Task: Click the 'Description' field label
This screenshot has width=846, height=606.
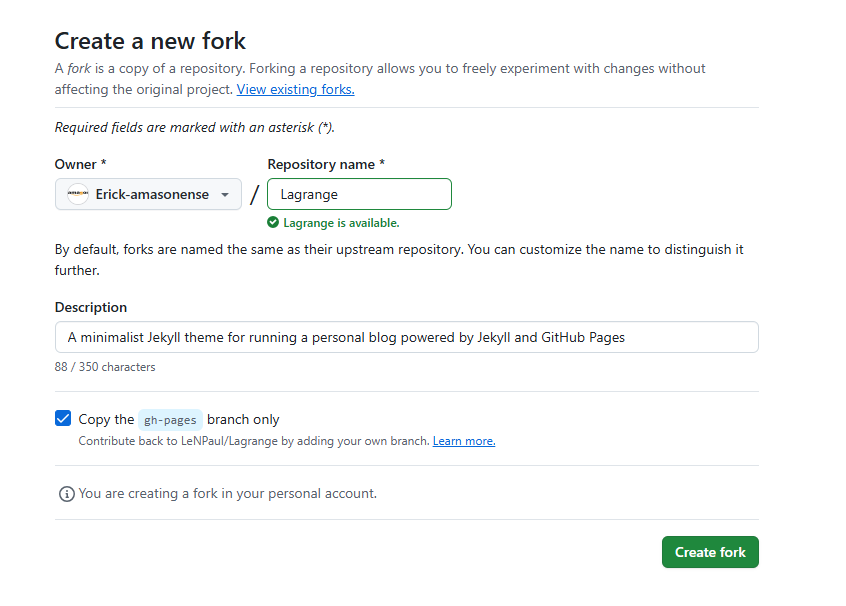Action: 91,307
